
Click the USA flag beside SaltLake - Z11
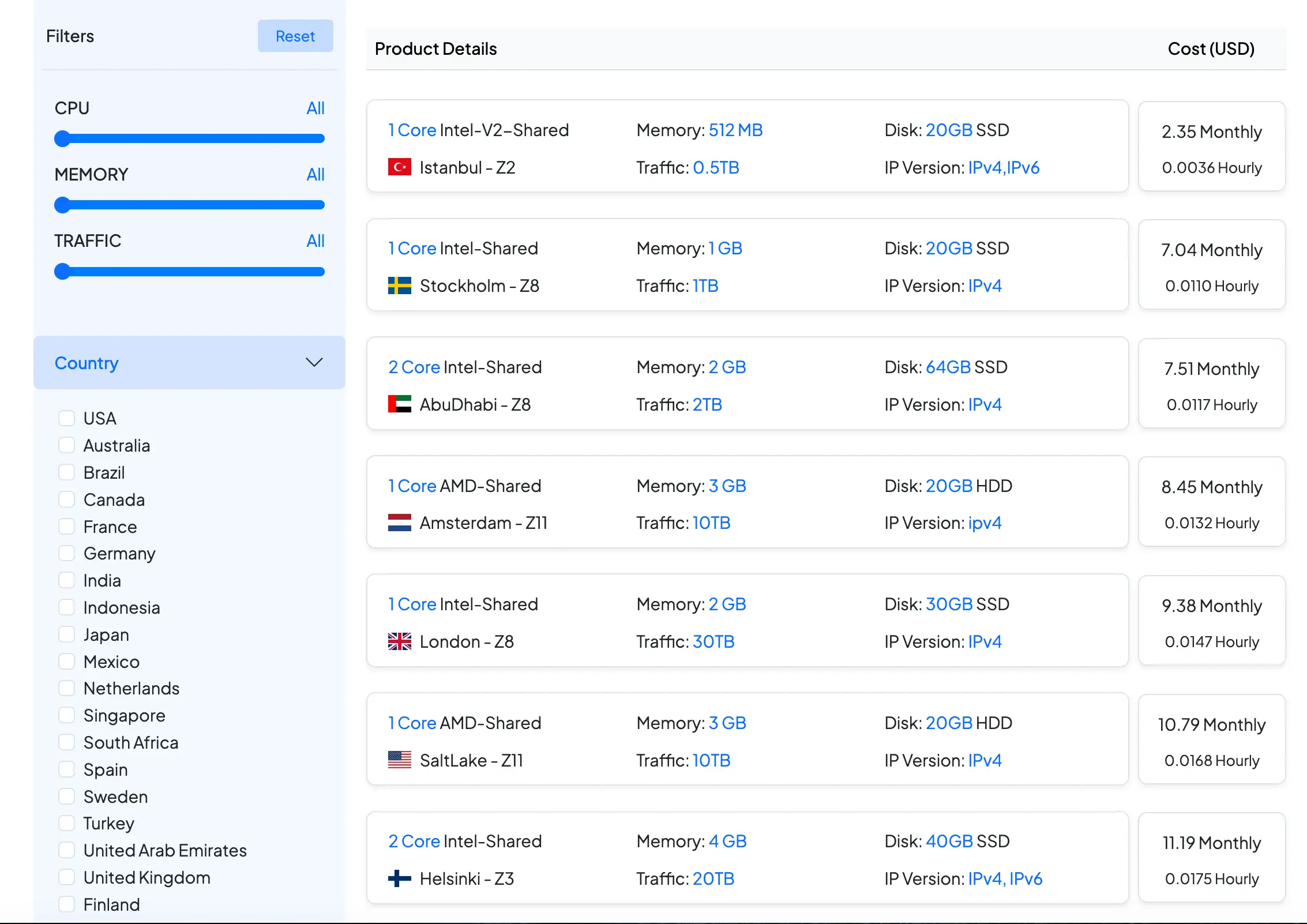pyautogui.click(x=399, y=760)
